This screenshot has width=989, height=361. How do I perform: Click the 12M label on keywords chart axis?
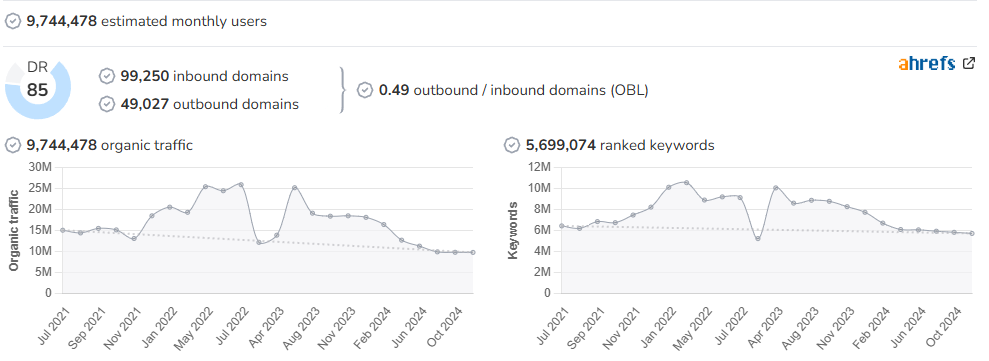[539, 167]
